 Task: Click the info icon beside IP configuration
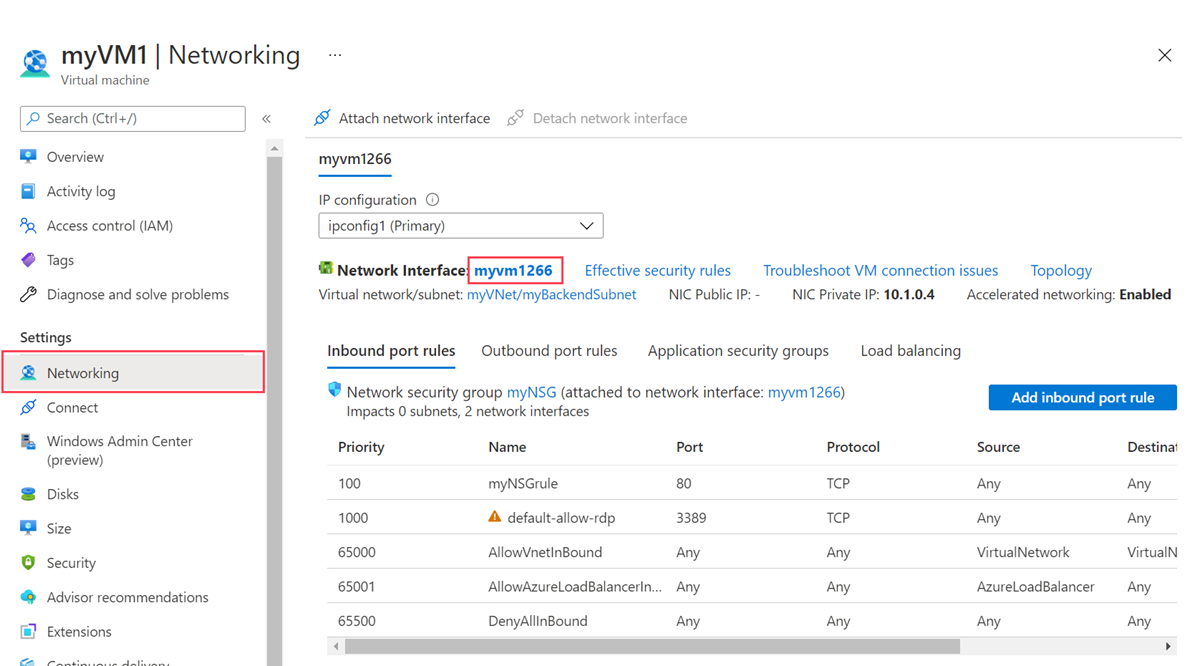click(432, 200)
